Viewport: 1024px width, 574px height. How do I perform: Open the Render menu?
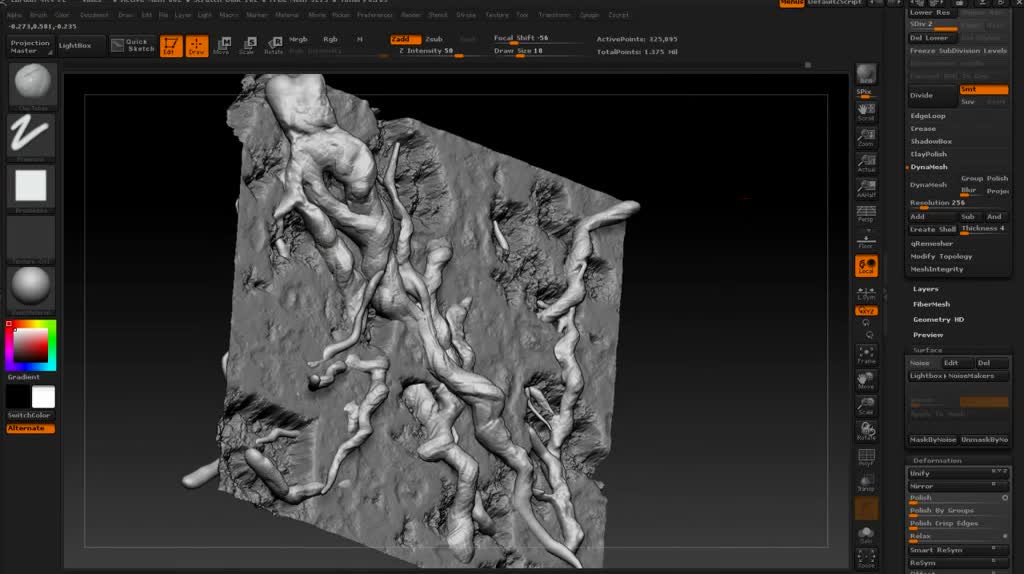click(x=411, y=15)
